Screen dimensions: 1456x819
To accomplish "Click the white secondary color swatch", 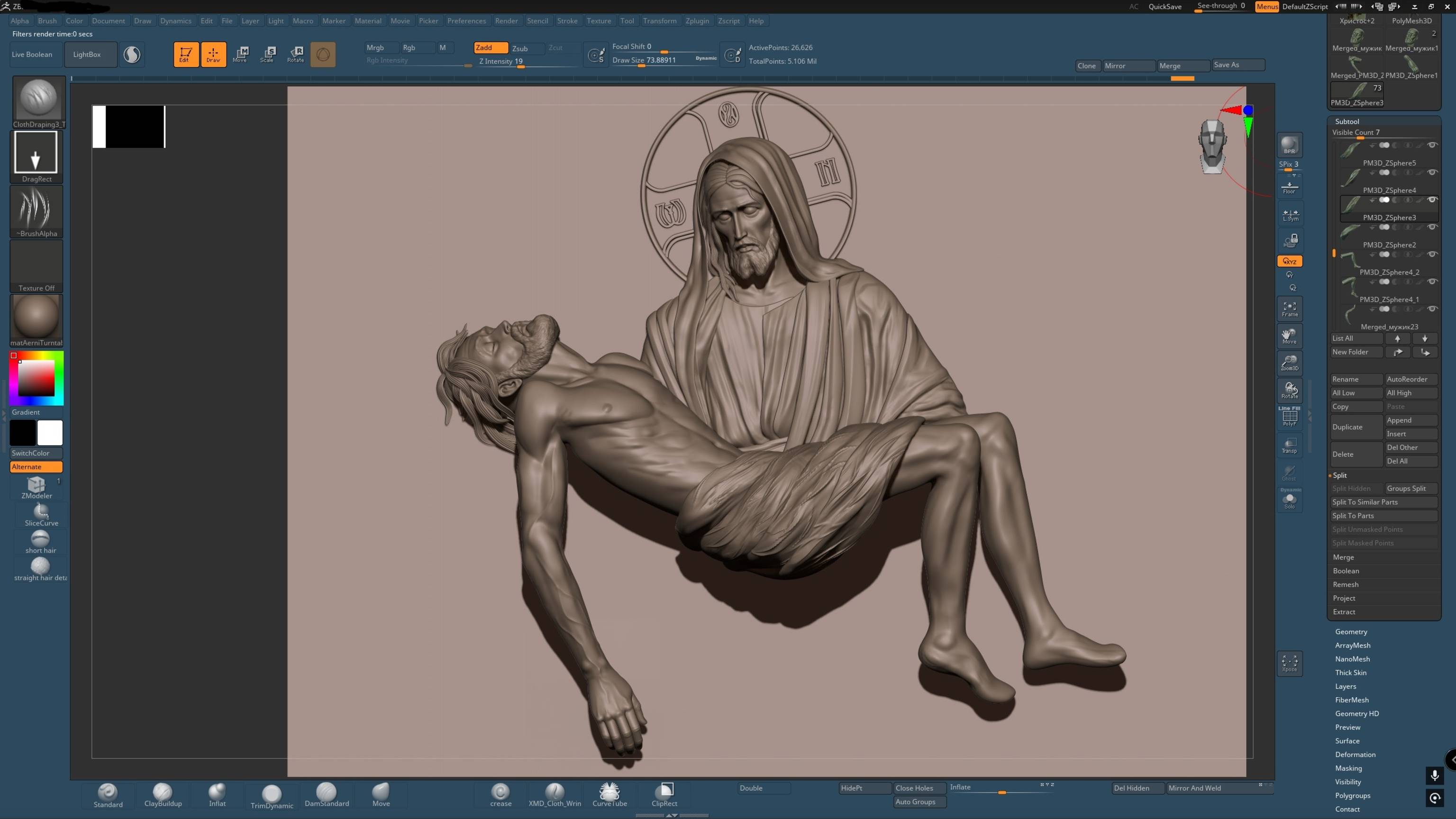I will [50, 433].
